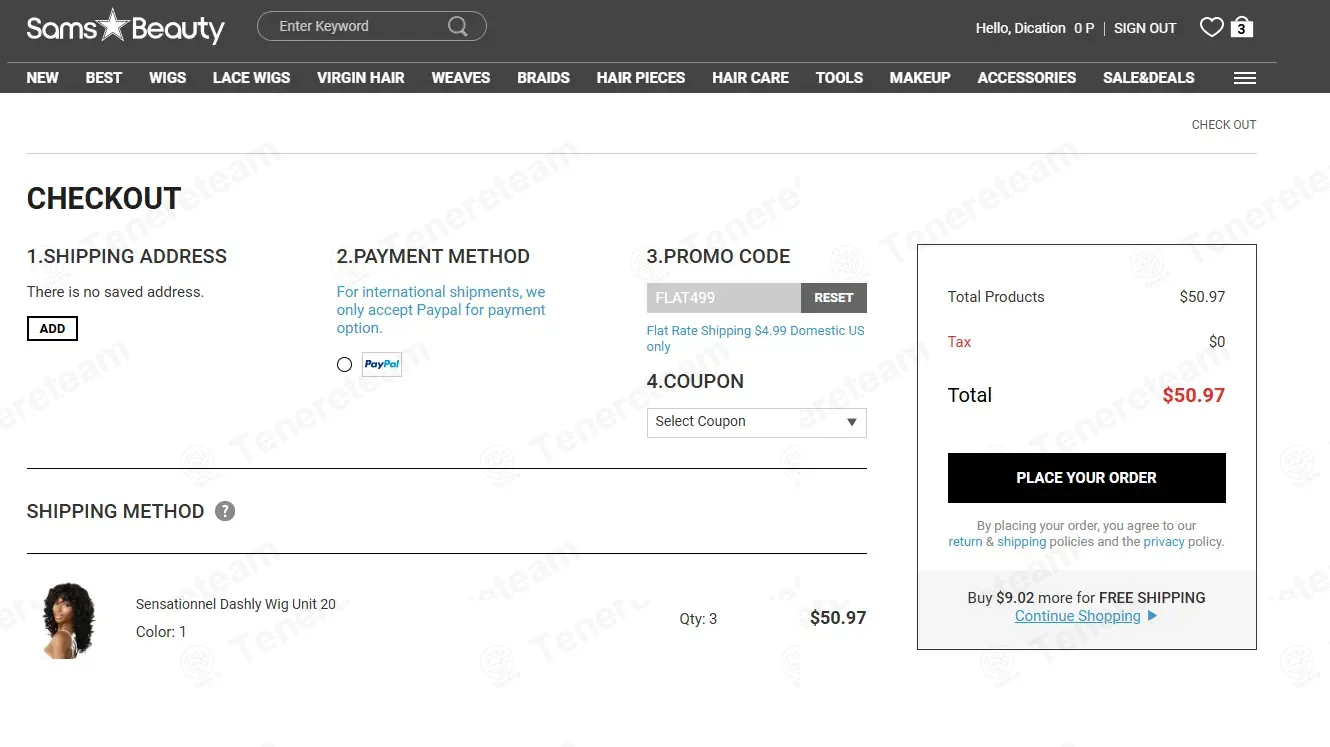Click the Sensationnel wig product thumbnail
The height and width of the screenshot is (747, 1330).
tap(69, 620)
